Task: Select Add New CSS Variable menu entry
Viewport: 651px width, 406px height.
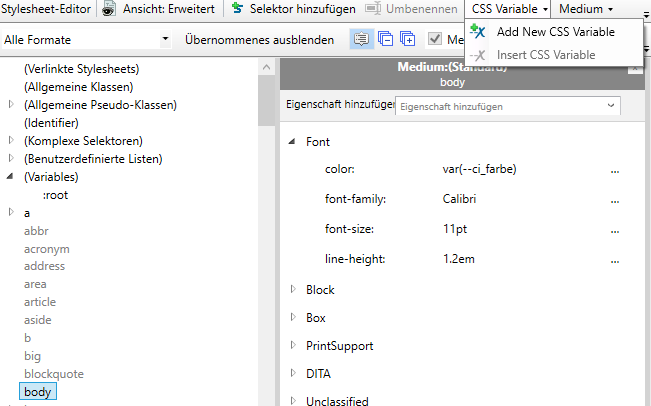Action: (555, 32)
